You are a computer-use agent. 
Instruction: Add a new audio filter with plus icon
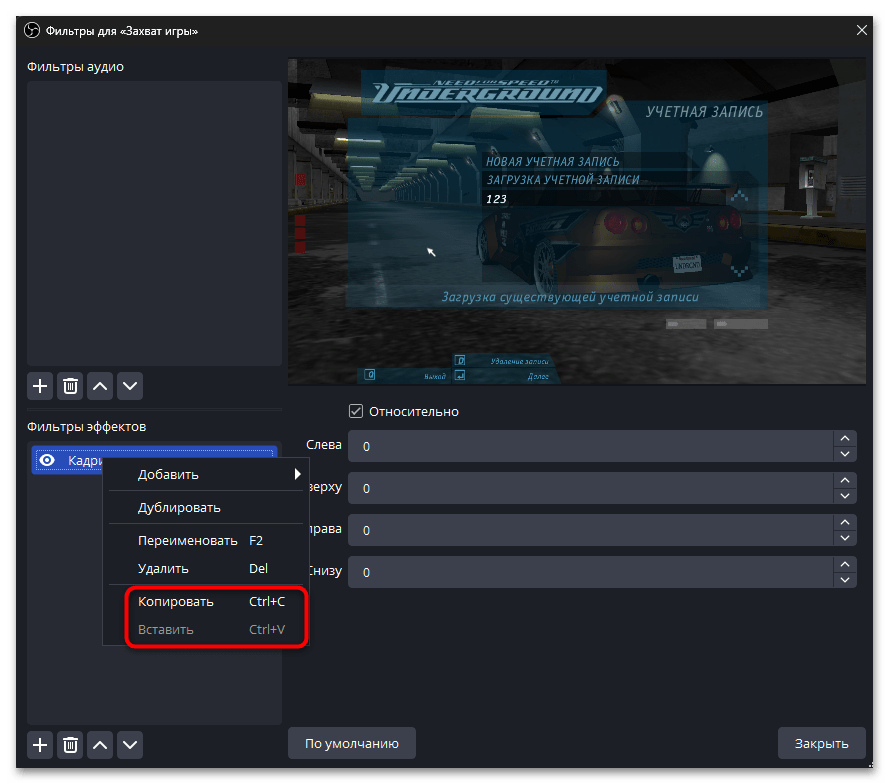(40, 386)
